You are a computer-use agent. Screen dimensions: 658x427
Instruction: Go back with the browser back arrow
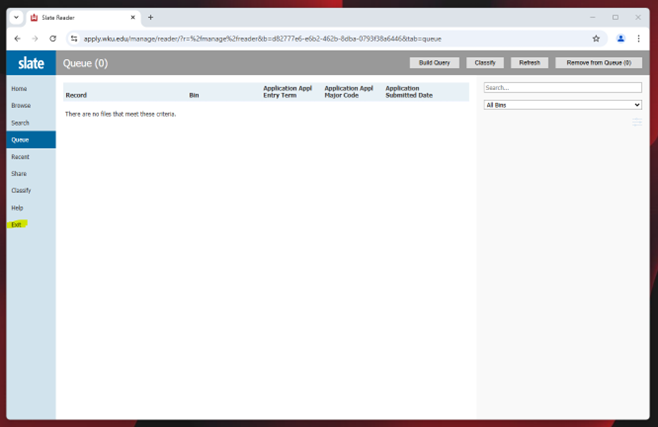pos(17,39)
